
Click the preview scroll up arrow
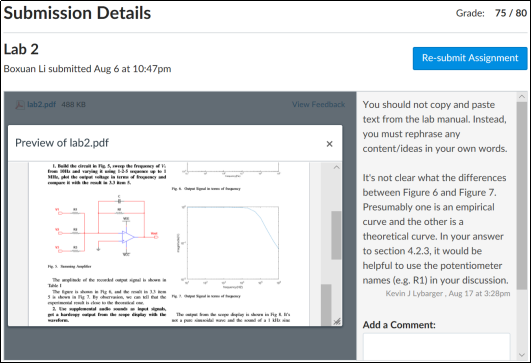pos(336,167)
